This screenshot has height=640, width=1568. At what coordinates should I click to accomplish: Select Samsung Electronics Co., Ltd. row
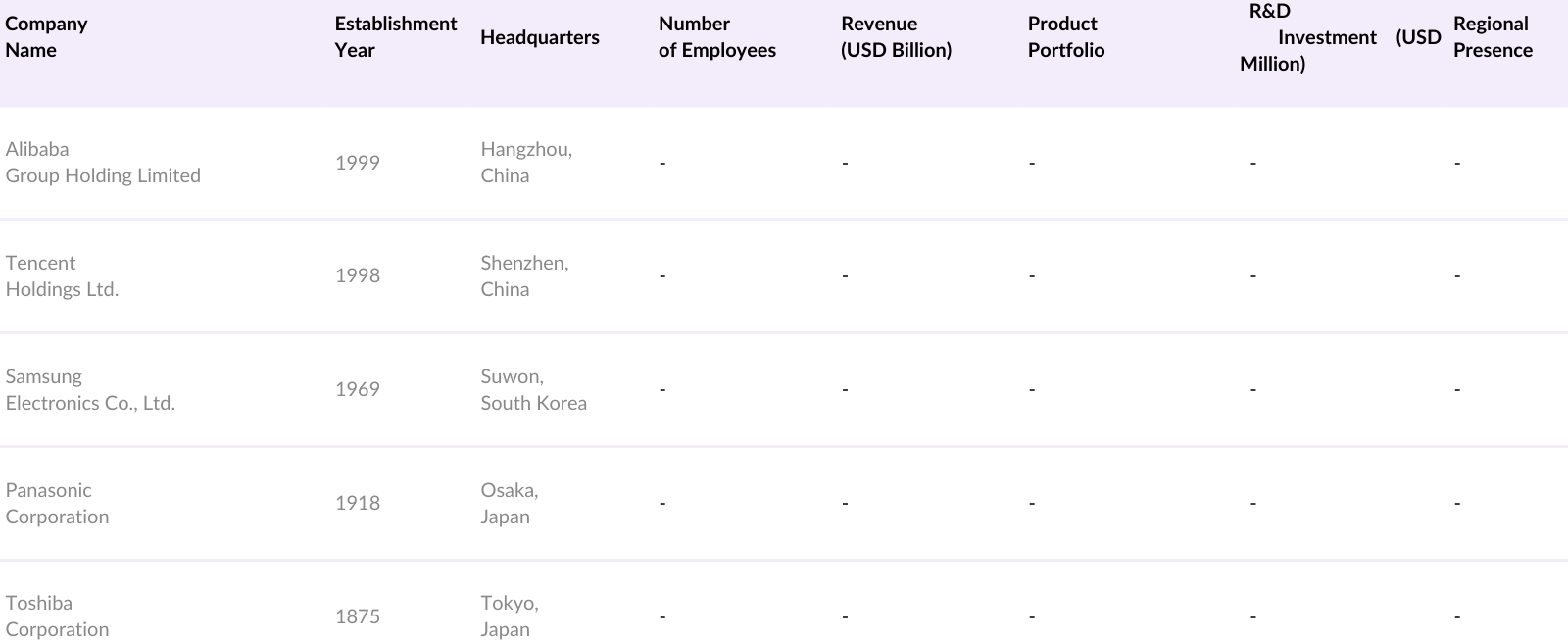(90, 390)
